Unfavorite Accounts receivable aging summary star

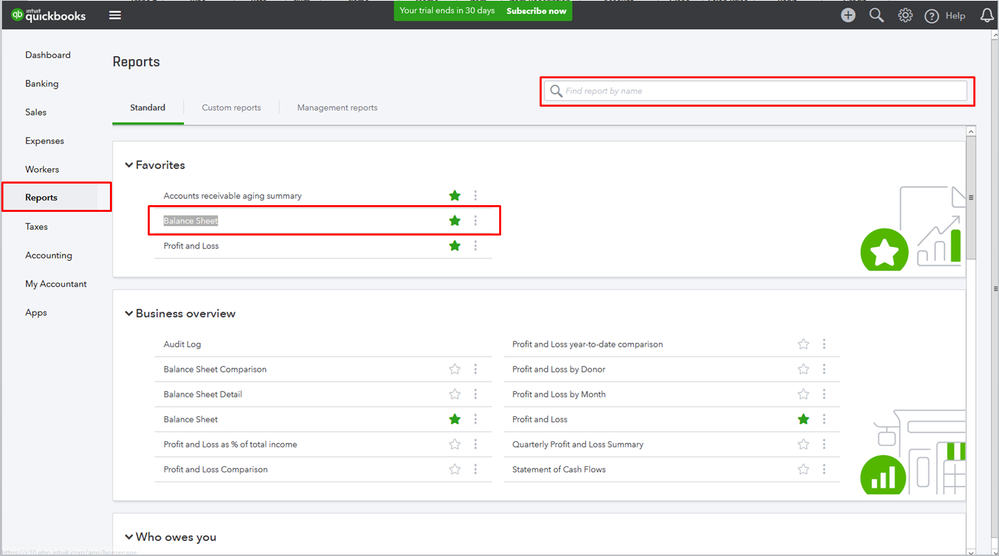tap(454, 196)
